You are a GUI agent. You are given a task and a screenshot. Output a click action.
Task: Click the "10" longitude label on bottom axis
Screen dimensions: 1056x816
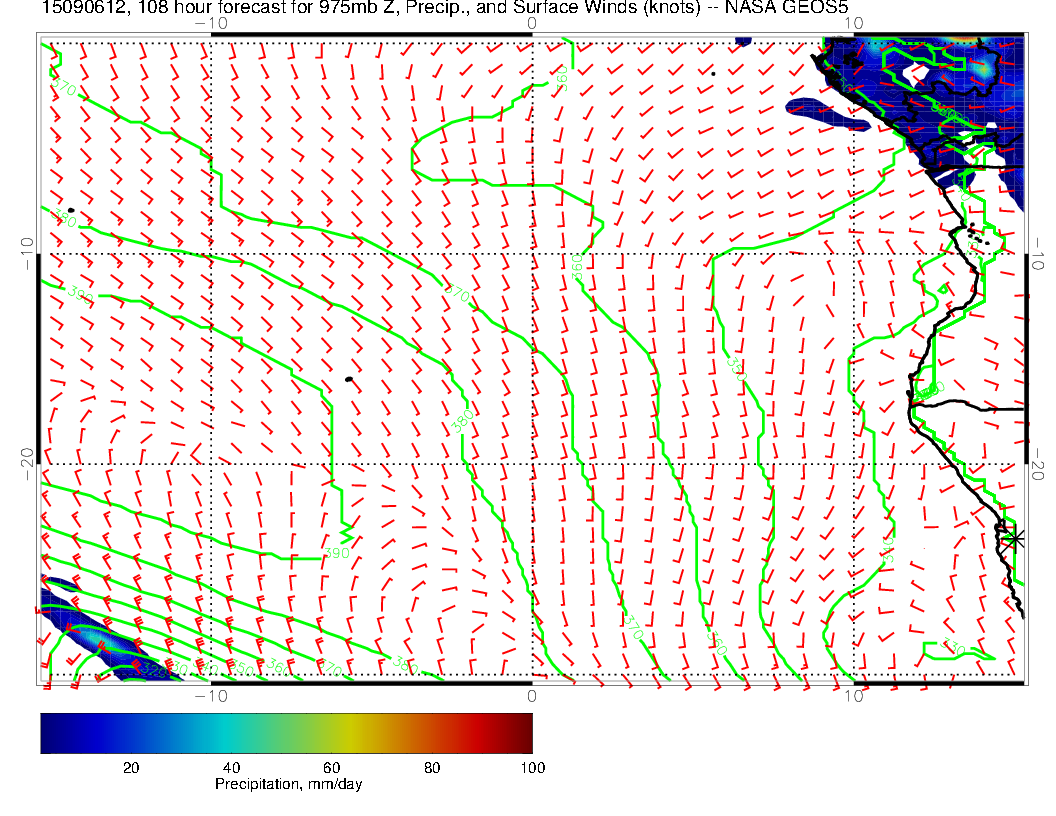(x=853, y=695)
